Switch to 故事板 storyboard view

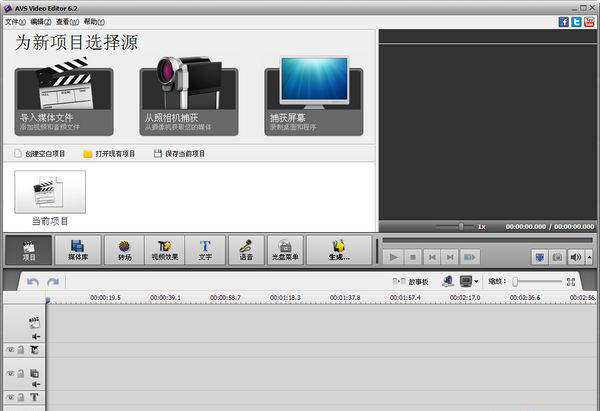411,282
